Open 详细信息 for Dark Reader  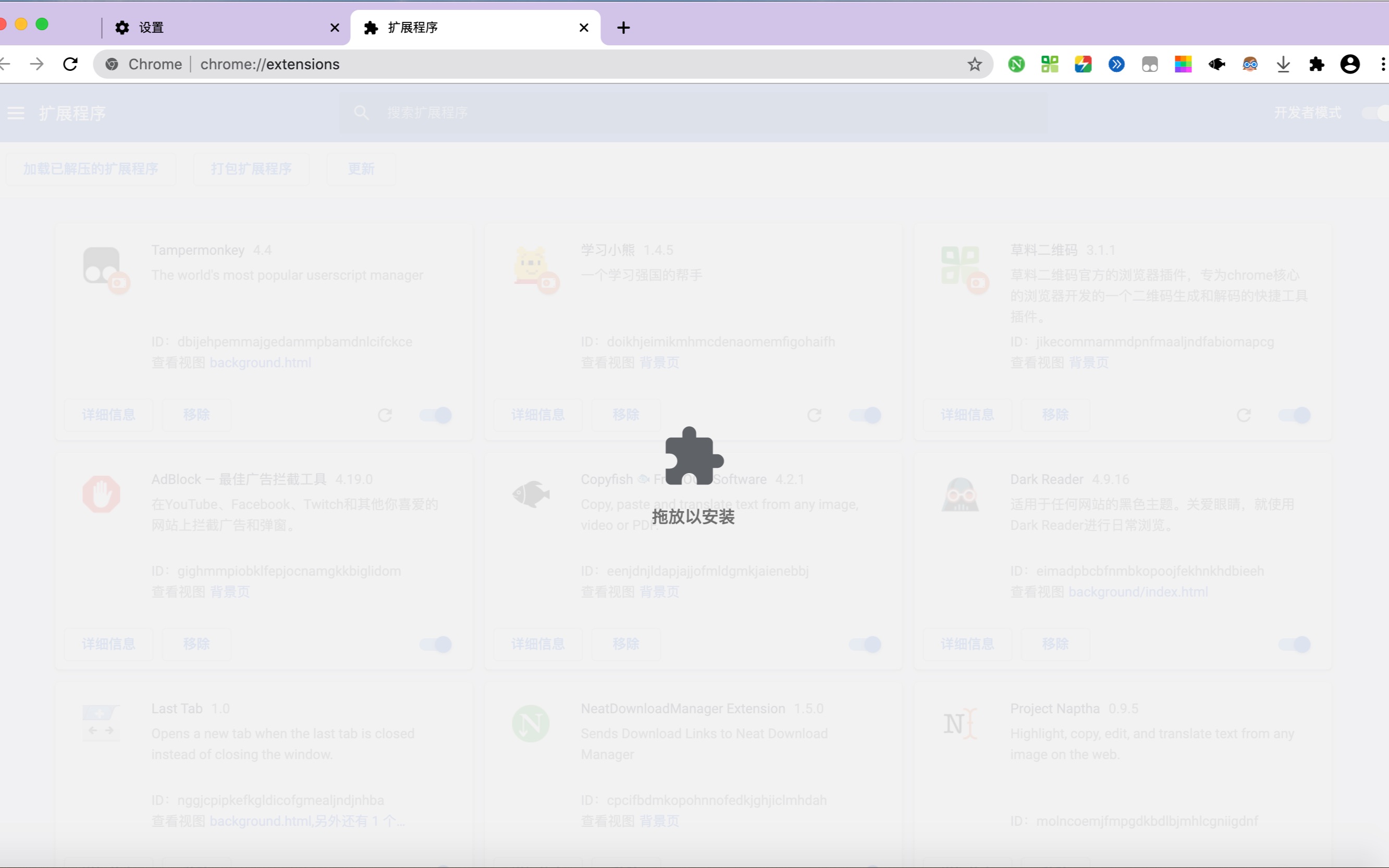point(967,644)
